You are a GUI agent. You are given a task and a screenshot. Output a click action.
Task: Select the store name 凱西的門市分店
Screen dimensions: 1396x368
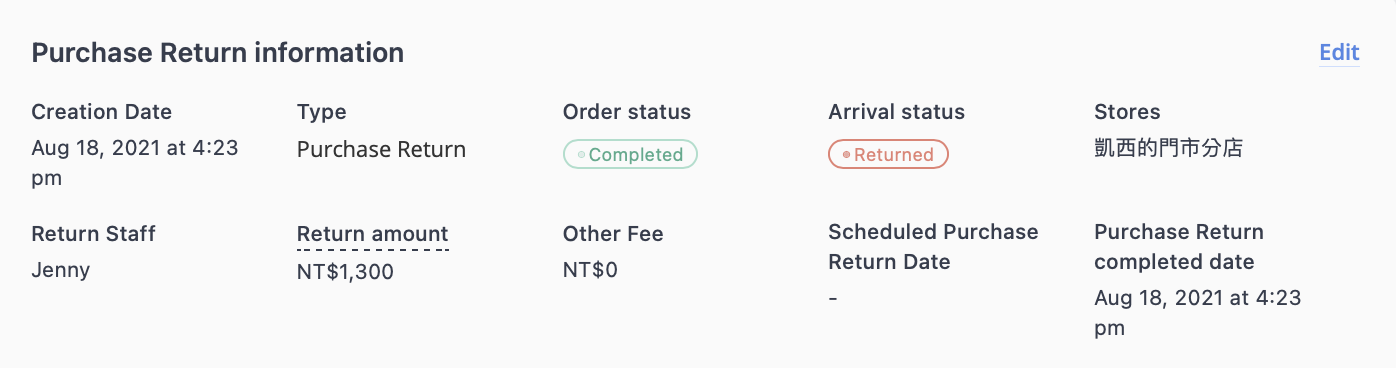click(x=1169, y=149)
